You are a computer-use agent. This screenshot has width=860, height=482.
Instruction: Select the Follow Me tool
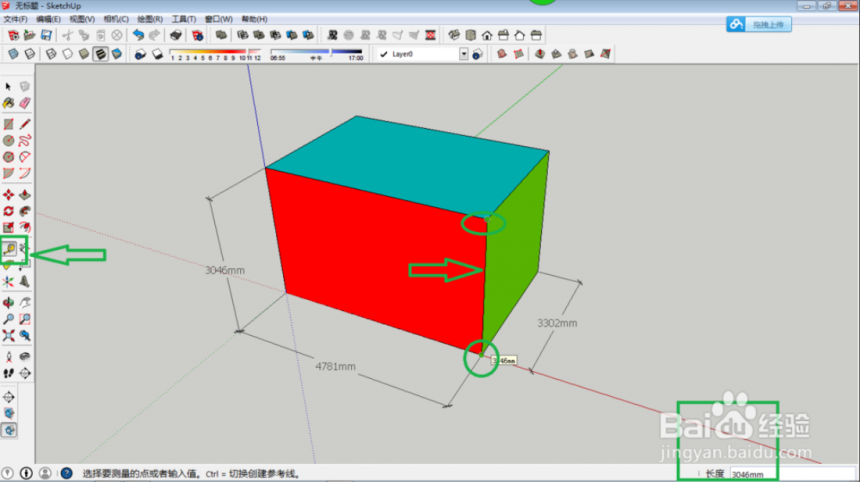[x=25, y=211]
